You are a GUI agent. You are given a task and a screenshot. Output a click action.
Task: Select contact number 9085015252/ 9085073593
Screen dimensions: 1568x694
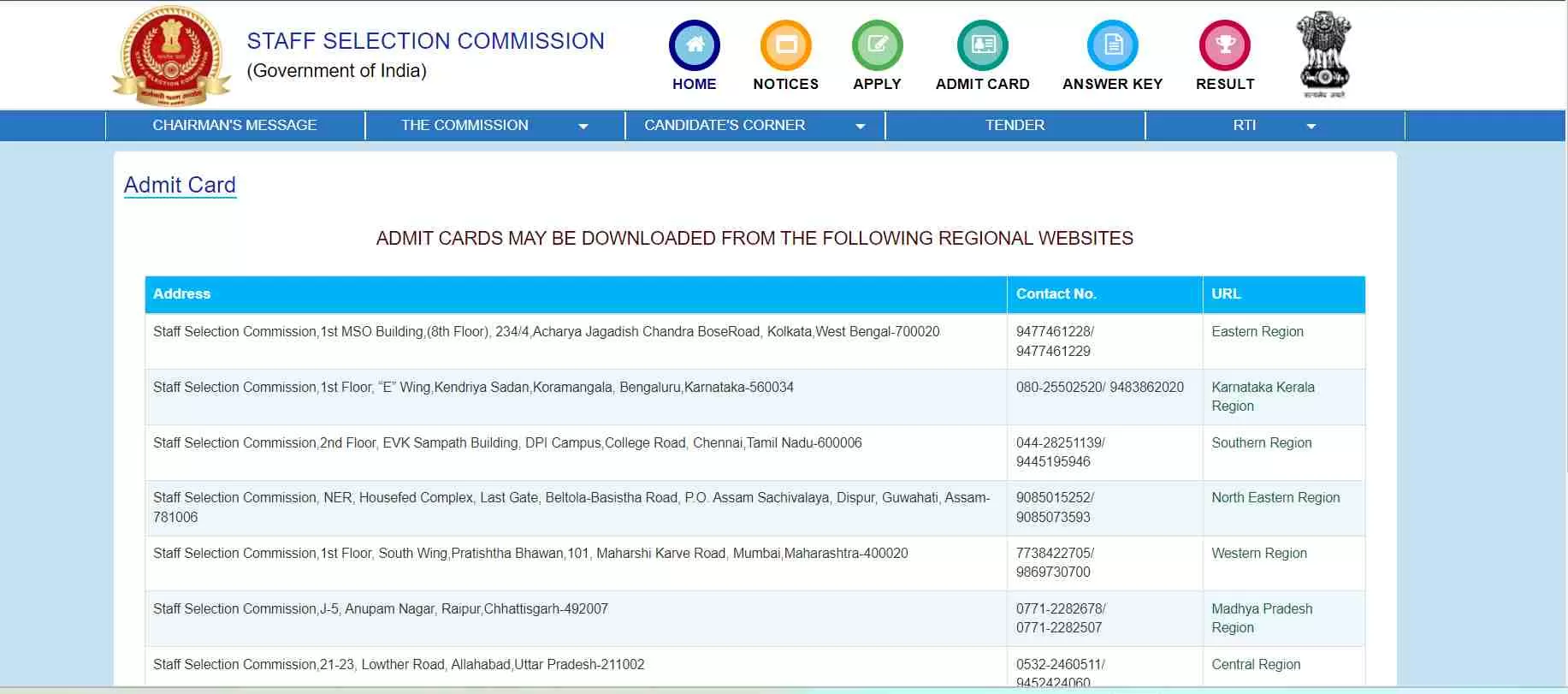click(x=1055, y=507)
